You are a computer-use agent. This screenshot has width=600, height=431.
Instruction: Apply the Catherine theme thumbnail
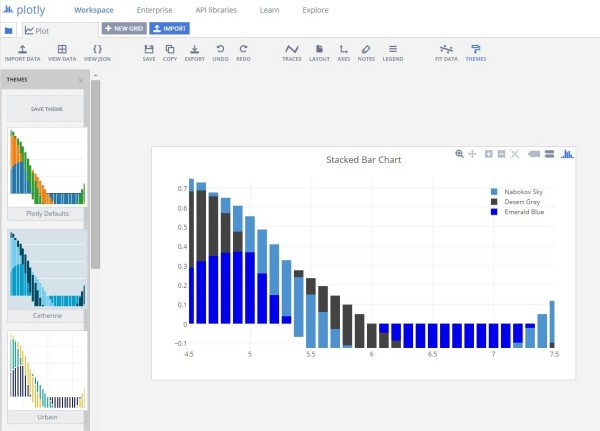47,269
